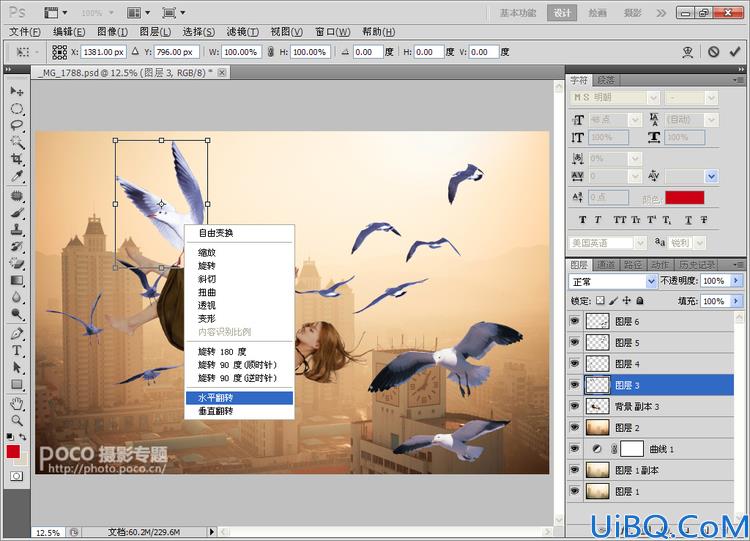Select the Eyedropper tool
The image size is (750, 541).
(x=17, y=176)
